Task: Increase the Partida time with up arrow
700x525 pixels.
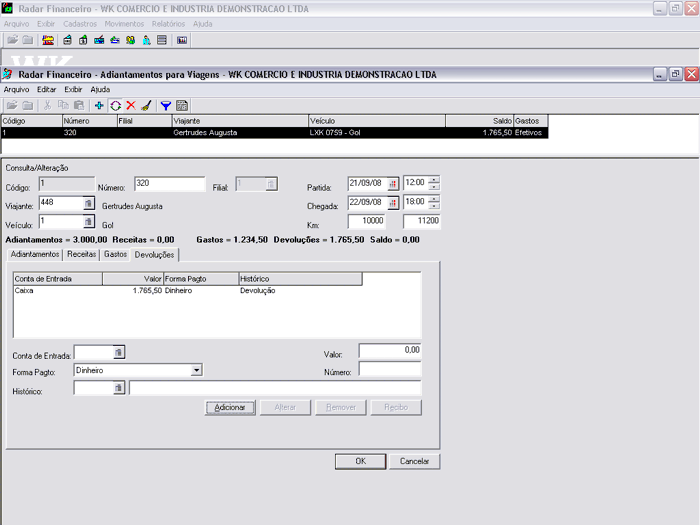Action: (434, 180)
